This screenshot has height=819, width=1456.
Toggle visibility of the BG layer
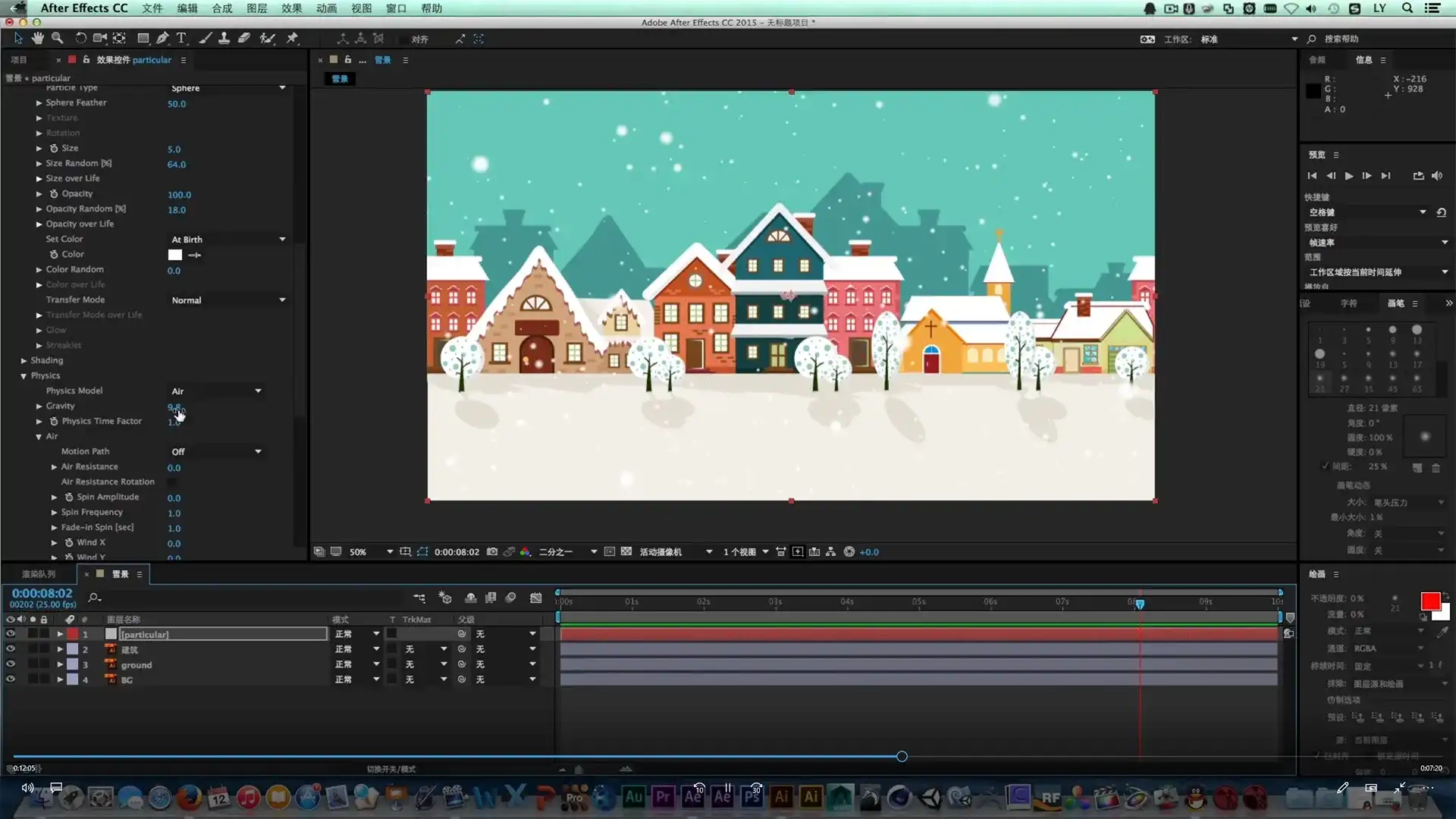click(11, 679)
